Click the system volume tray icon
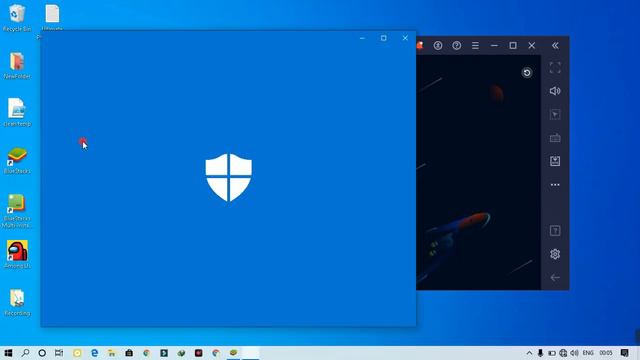640x360 pixels. point(575,353)
